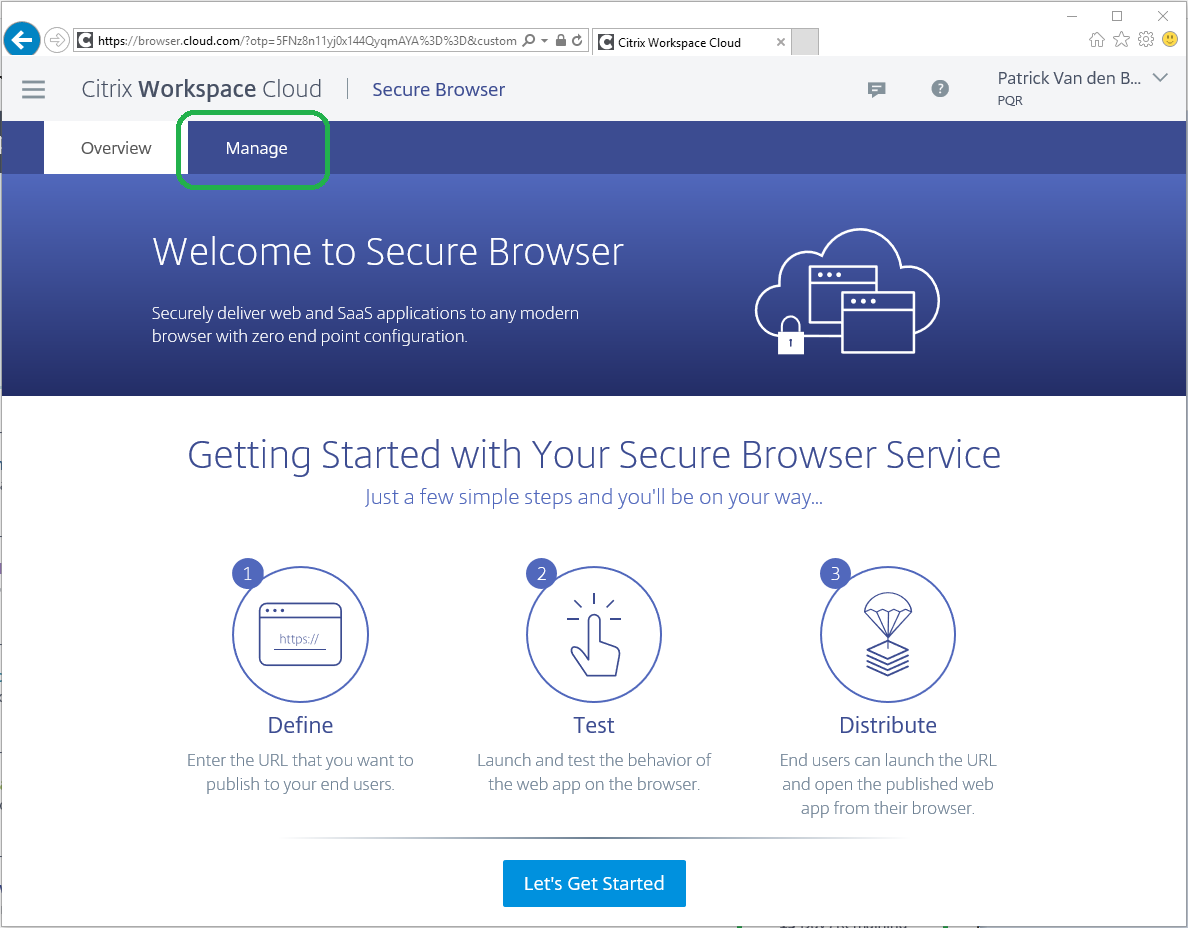
Task: Click 'Enter the URL that you want to' text
Action: (x=300, y=760)
